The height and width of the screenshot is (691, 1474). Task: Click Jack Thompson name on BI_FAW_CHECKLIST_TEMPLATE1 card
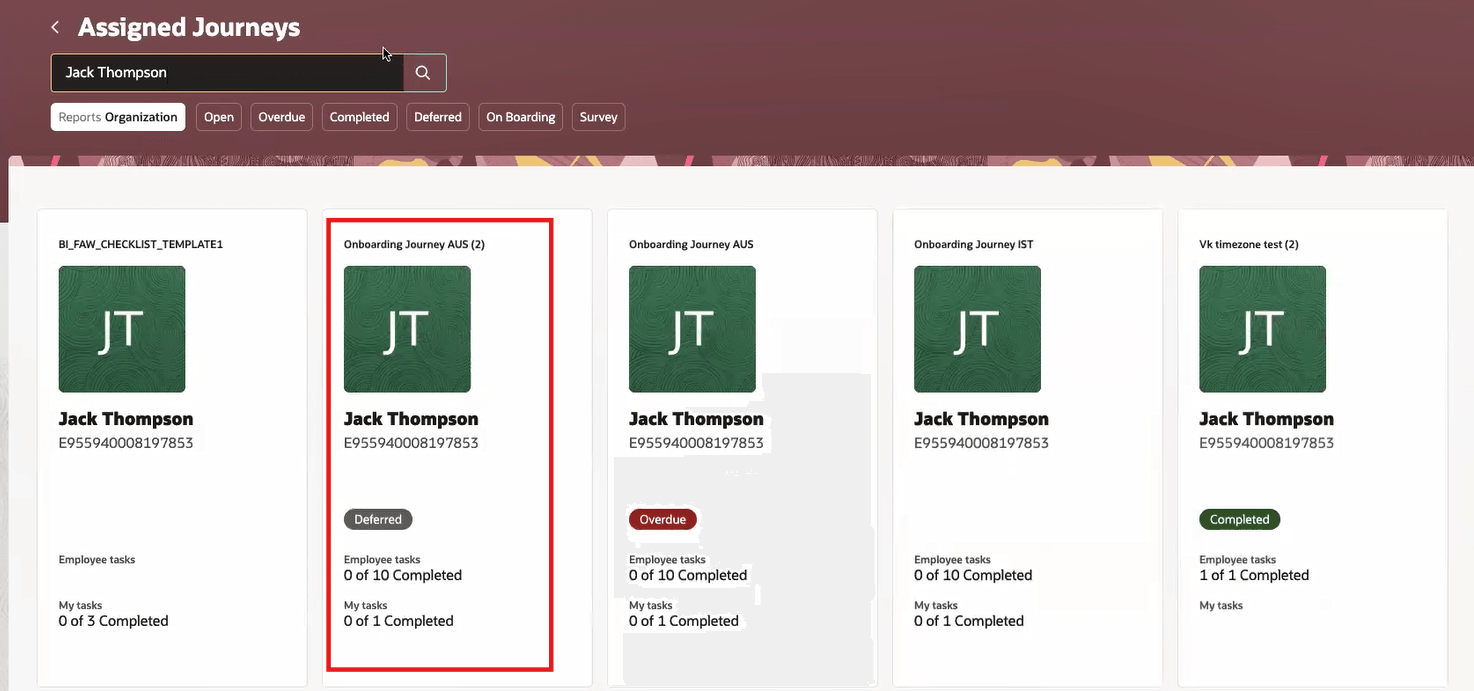[126, 419]
